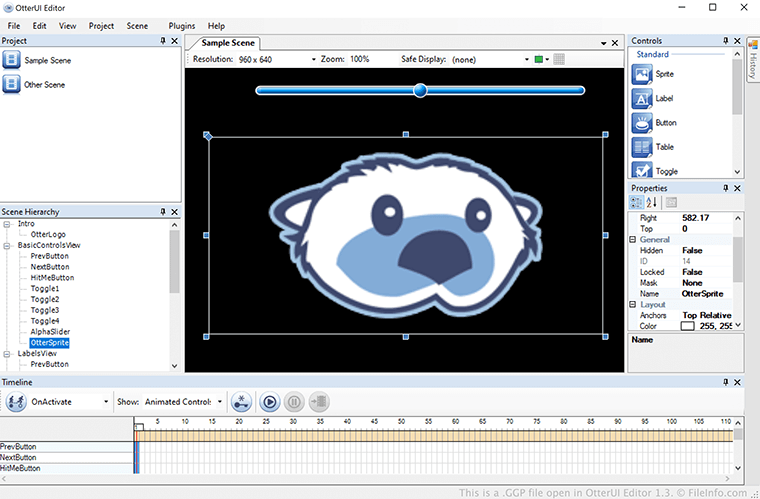Viewport: 760px width, 499px height.
Task: Choose the Button control icon
Action: 642,123
